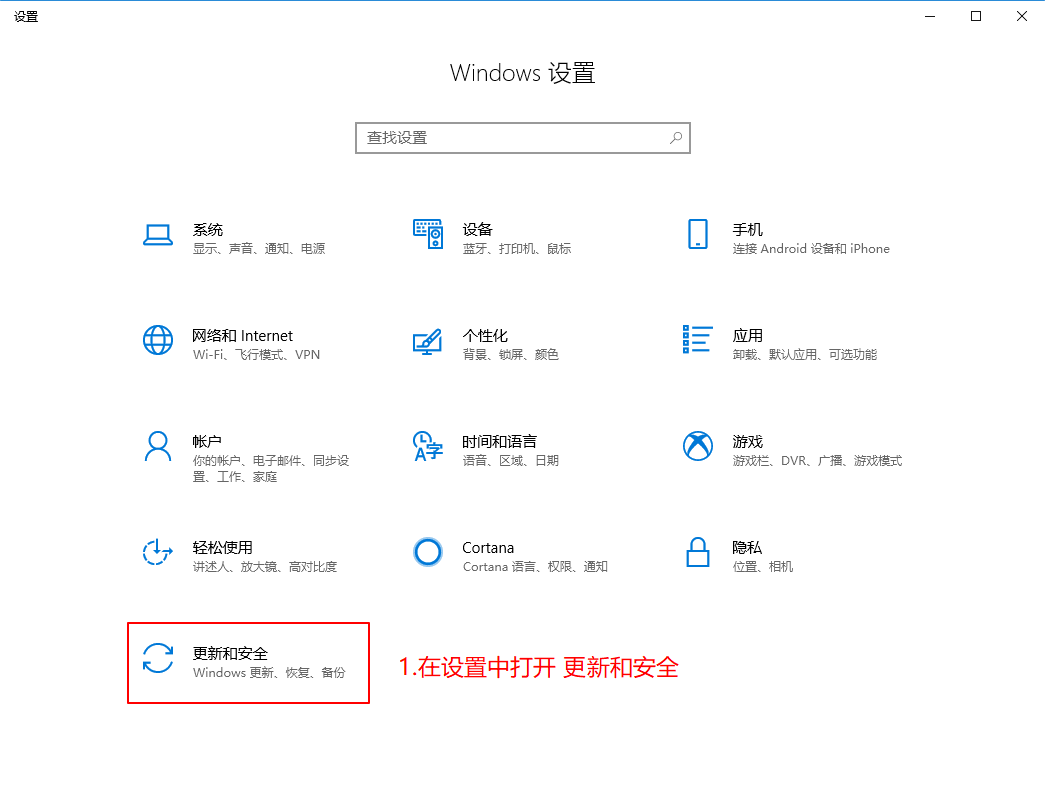Click the Xbox icon for 游戏
1045x802 pixels.
click(698, 446)
